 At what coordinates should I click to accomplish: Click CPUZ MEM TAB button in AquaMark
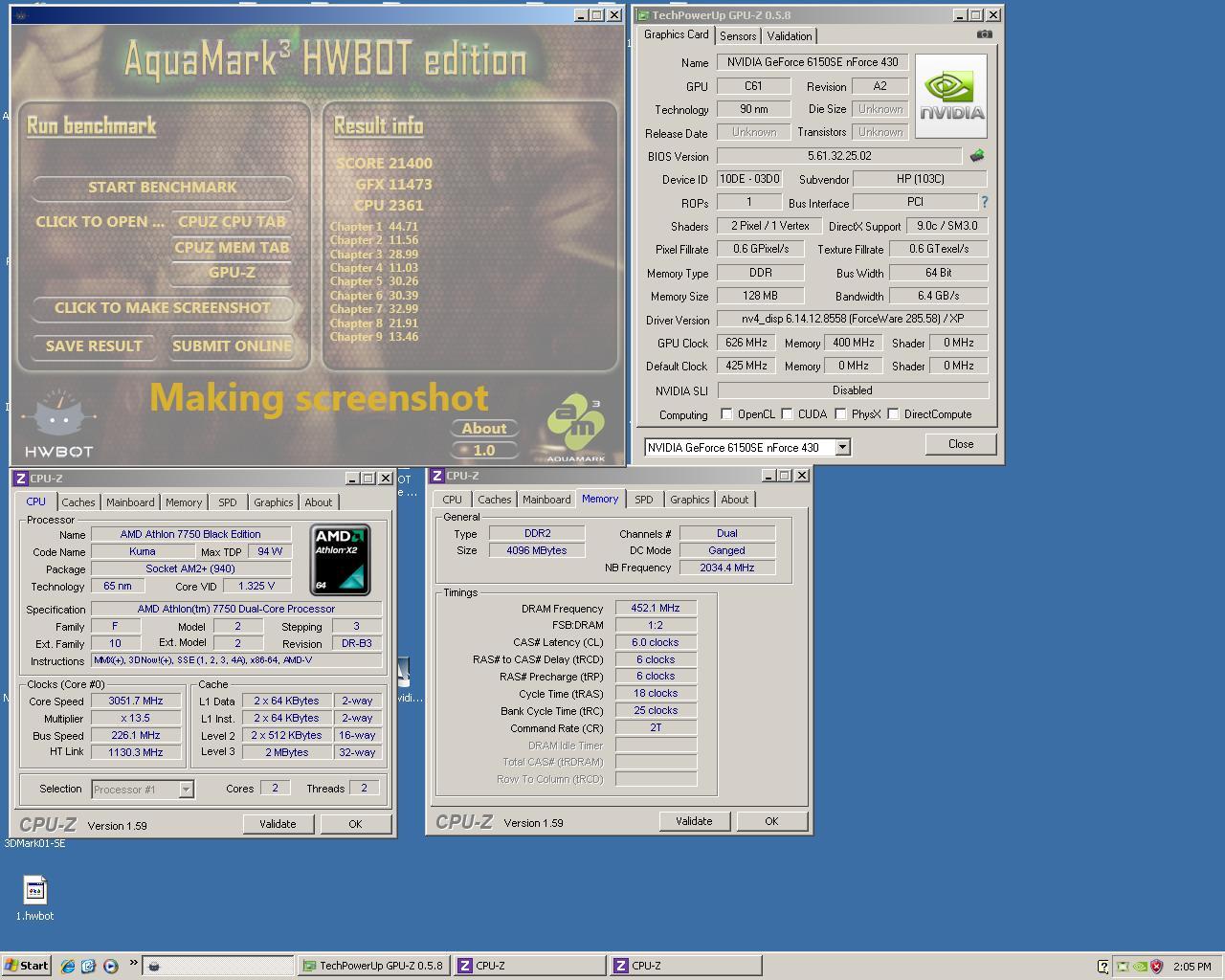coord(232,248)
